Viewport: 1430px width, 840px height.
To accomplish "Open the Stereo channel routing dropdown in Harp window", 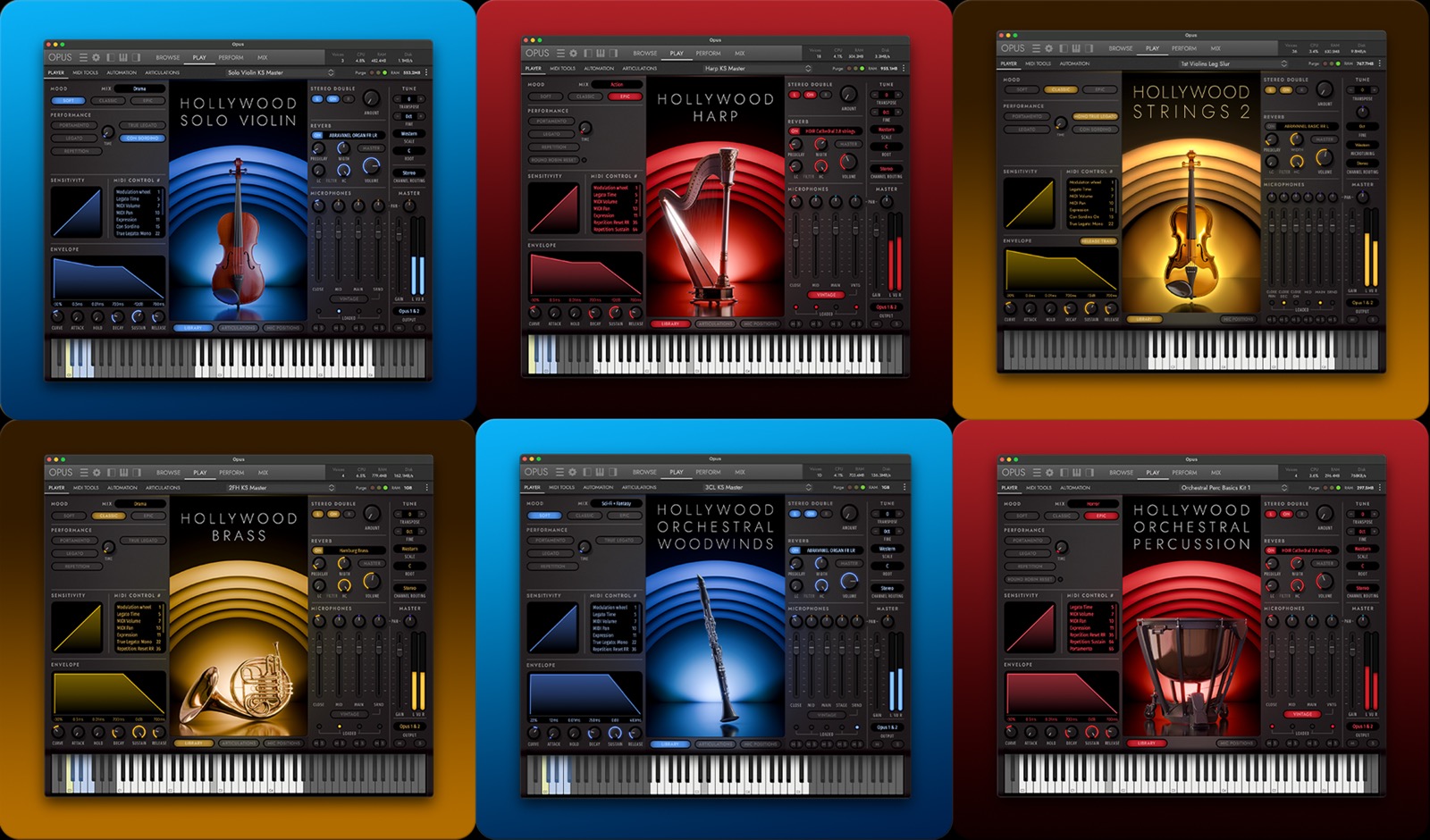I will [x=887, y=169].
